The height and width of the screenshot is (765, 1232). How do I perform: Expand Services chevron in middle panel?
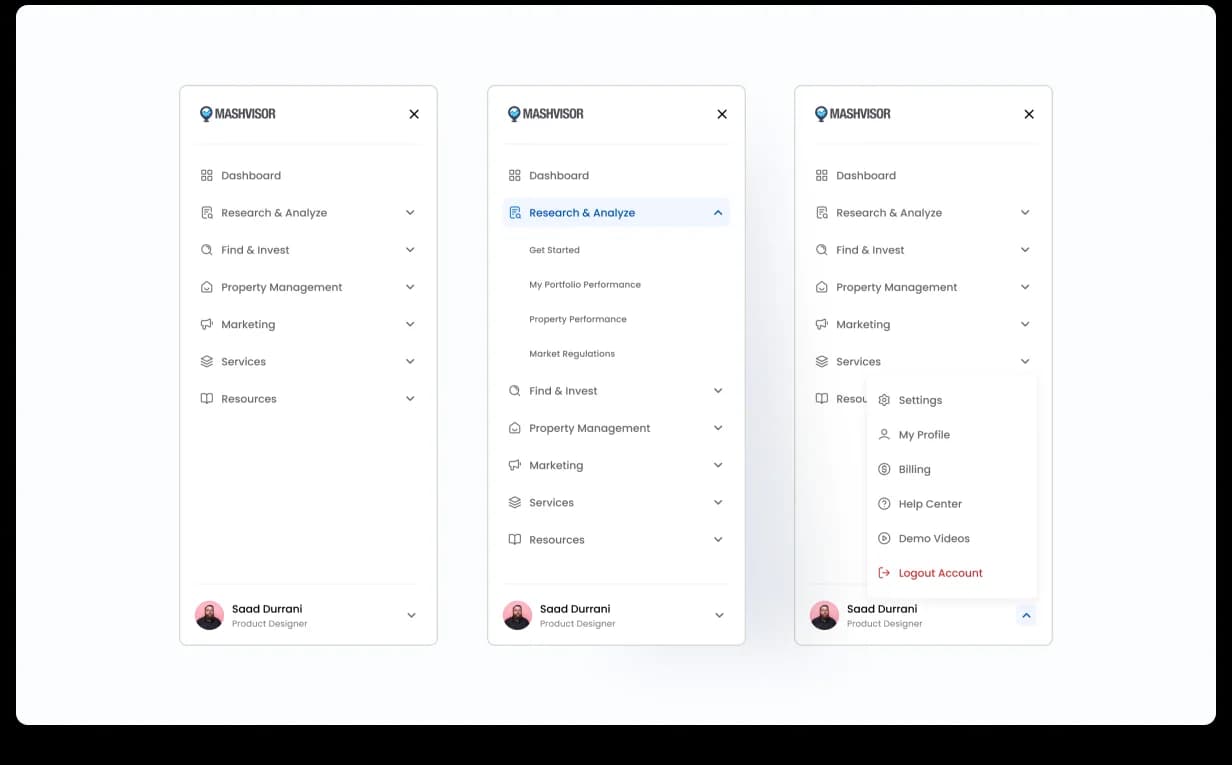718,502
